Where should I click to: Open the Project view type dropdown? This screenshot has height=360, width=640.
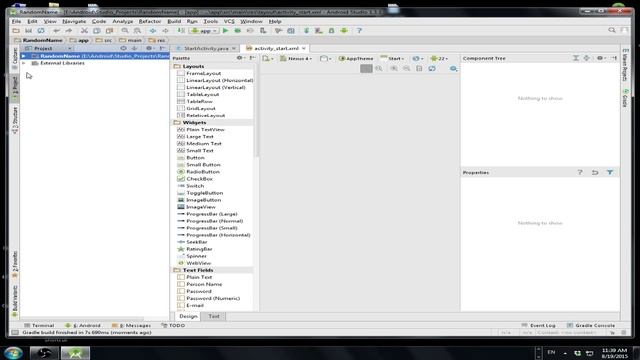[49, 48]
